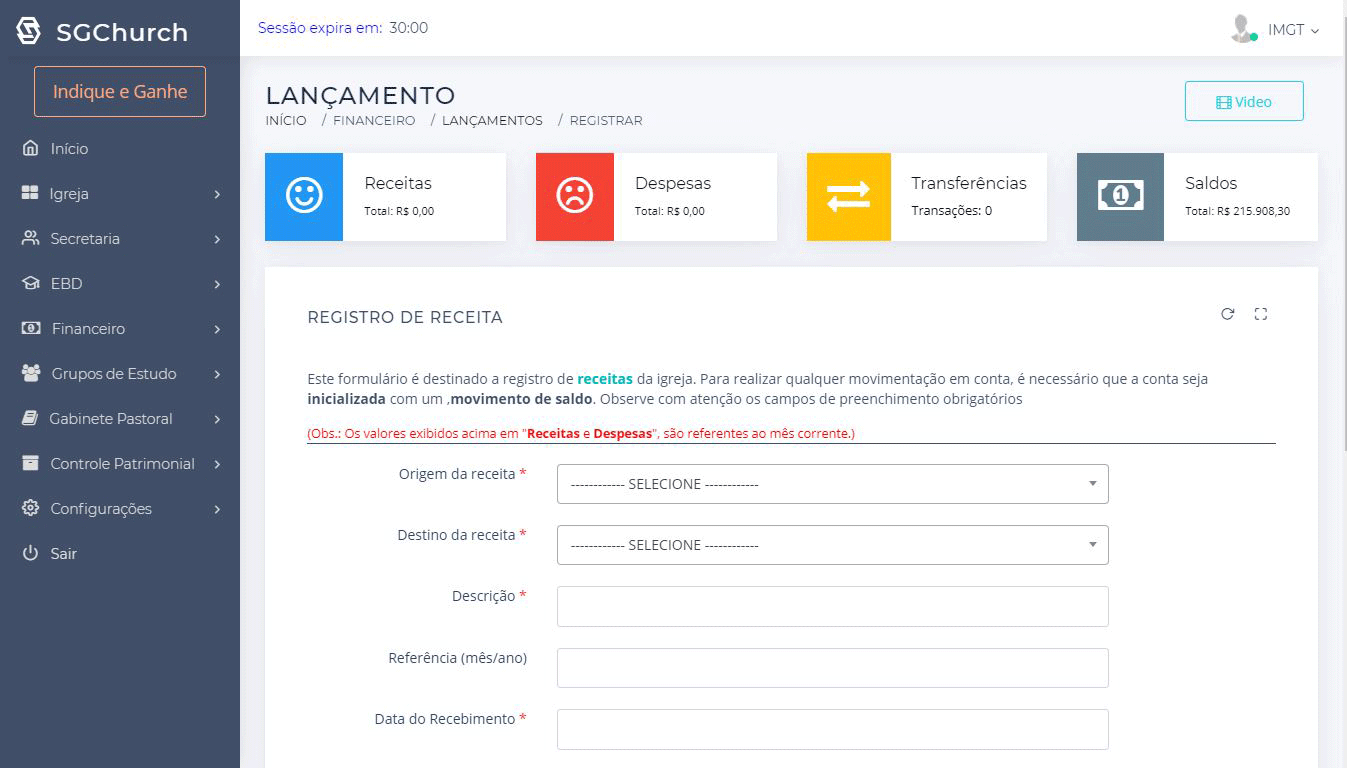Expand the Financeiro submenu chevron
1347x768 pixels.
[x=217, y=329]
